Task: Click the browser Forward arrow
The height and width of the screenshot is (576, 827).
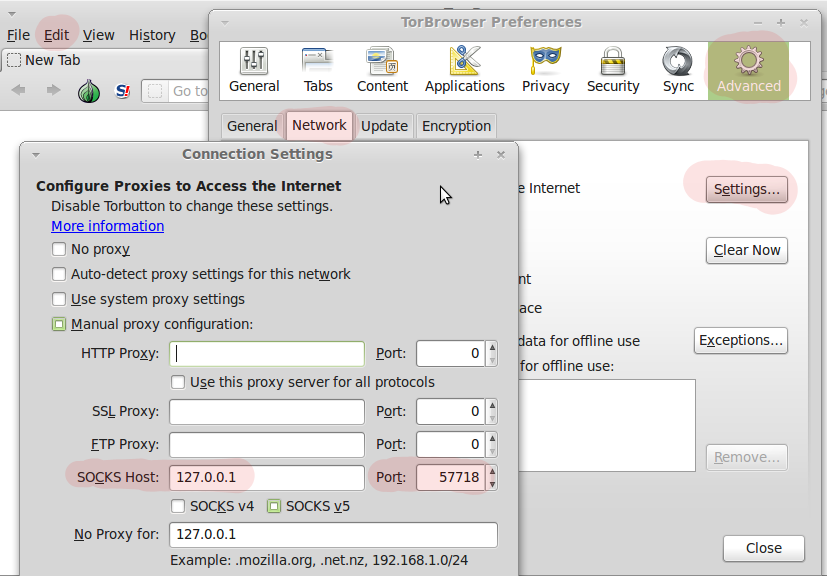Action: coord(53,90)
